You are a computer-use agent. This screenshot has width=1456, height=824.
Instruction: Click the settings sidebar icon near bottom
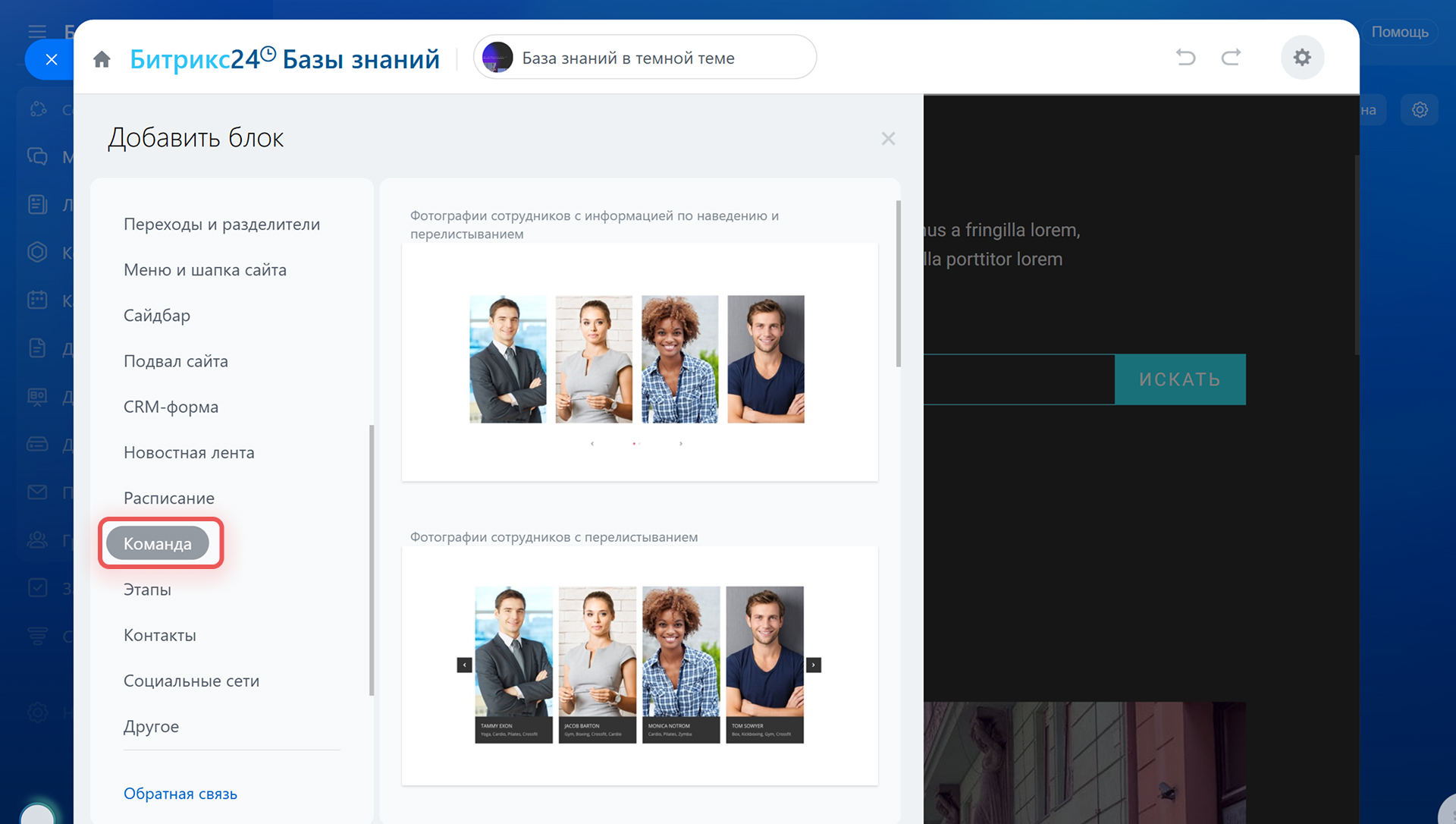click(37, 712)
